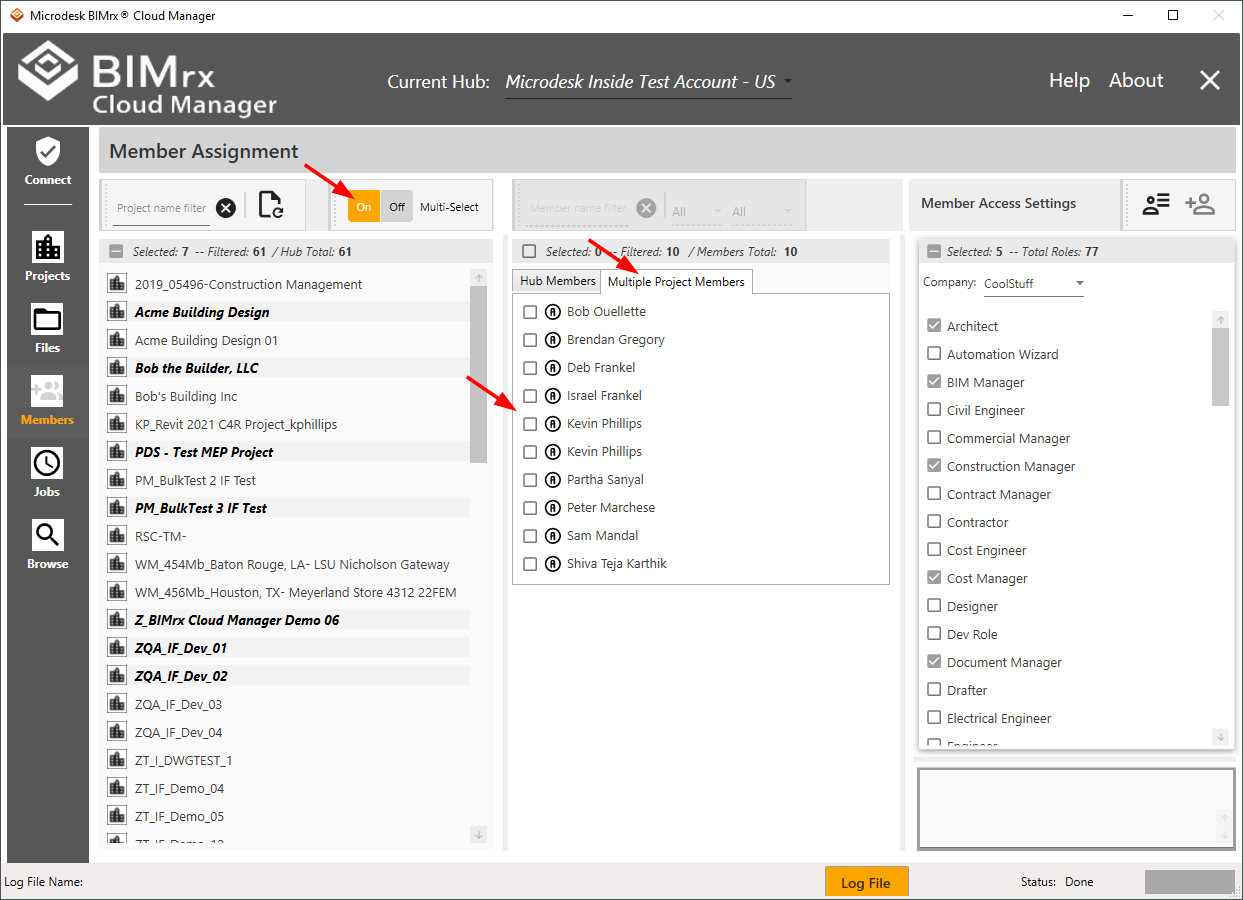Click building icon beside ZT_I_DWGTEST_1
The height and width of the screenshot is (900, 1243).
click(116, 760)
